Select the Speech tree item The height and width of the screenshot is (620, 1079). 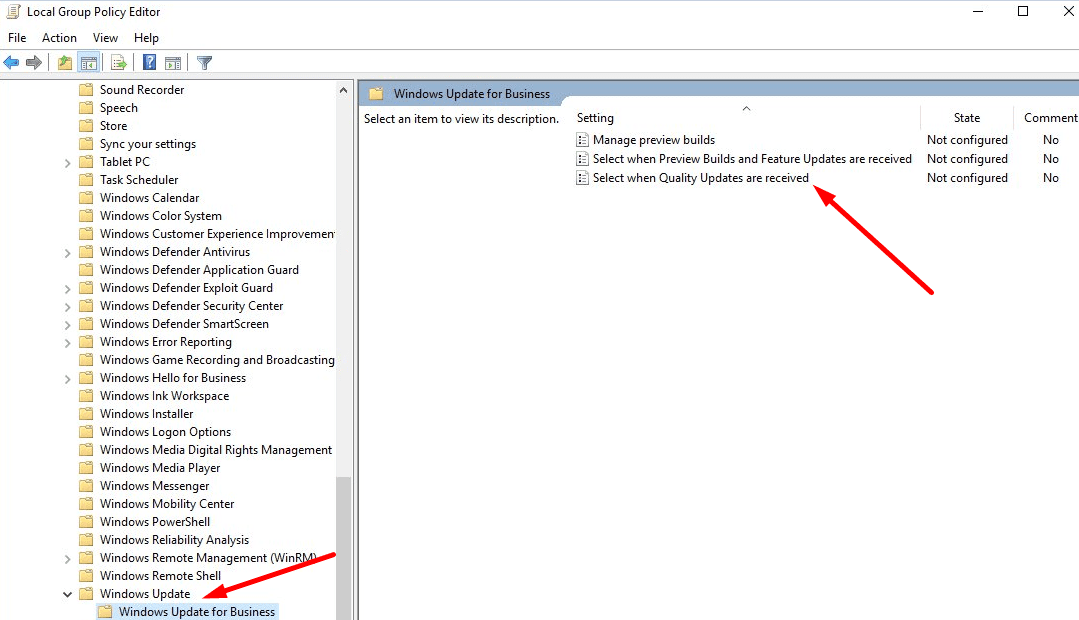pyautogui.click(x=118, y=108)
